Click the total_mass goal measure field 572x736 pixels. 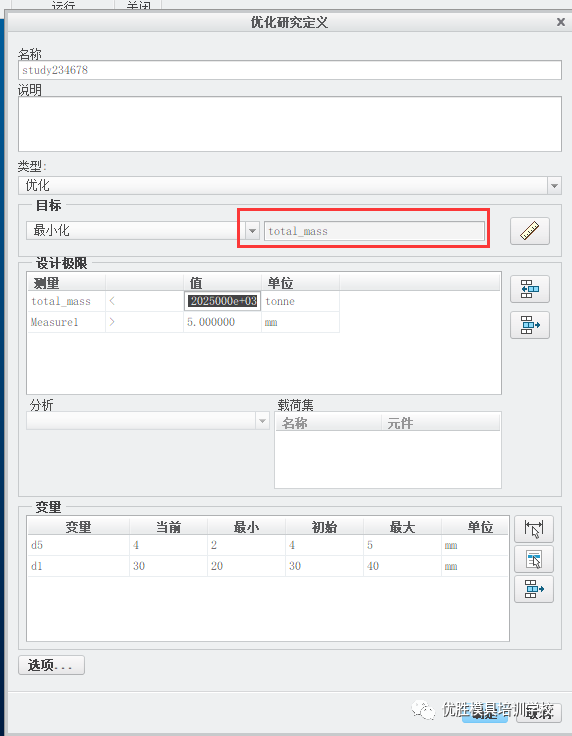coord(374,231)
